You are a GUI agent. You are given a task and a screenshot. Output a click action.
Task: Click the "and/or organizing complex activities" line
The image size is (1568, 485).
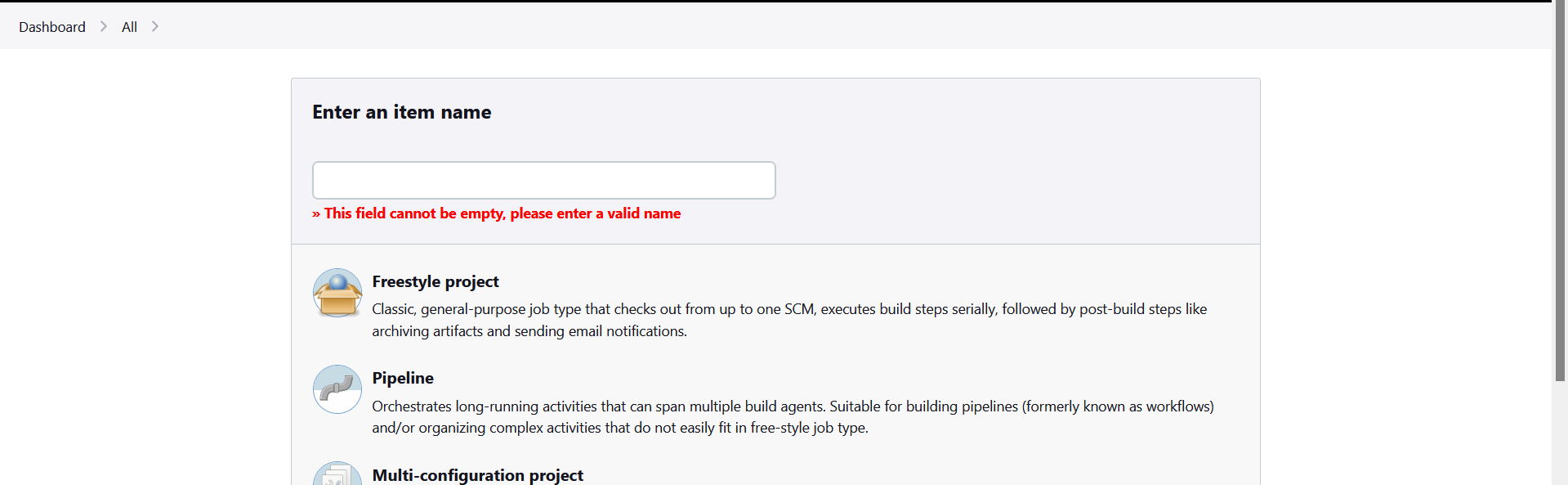coord(619,428)
